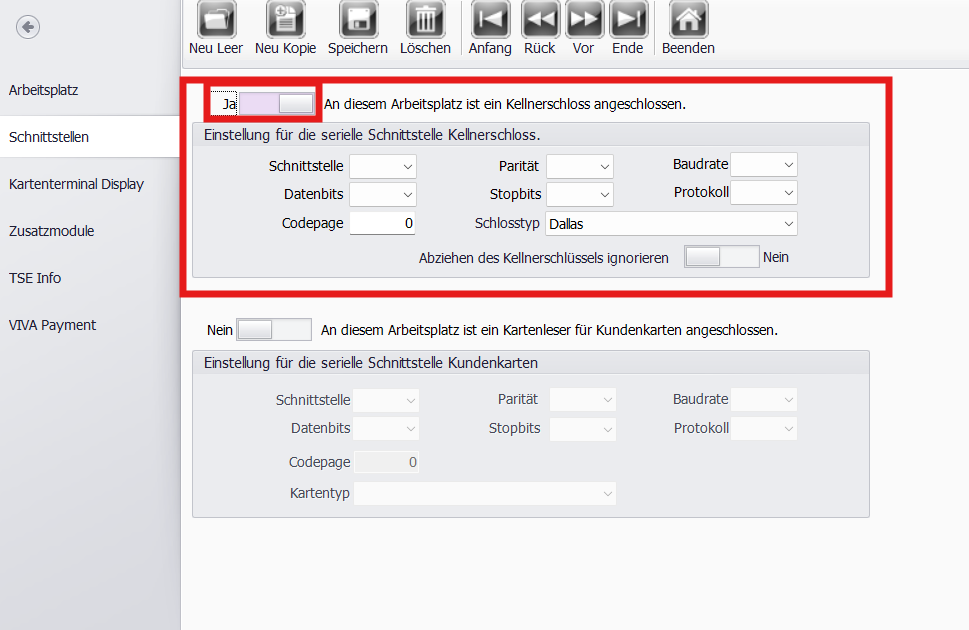Toggle Abziehen des Kellnerschlüssels ignorieren switch
The height and width of the screenshot is (630, 969).
(x=721, y=257)
